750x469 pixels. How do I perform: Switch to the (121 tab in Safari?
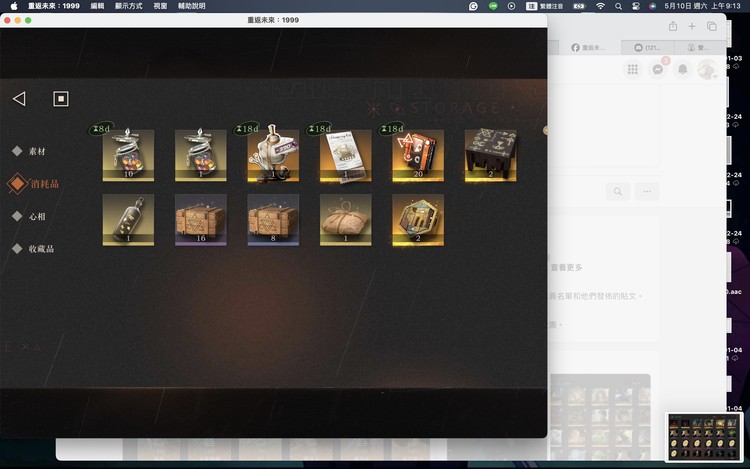[648, 47]
